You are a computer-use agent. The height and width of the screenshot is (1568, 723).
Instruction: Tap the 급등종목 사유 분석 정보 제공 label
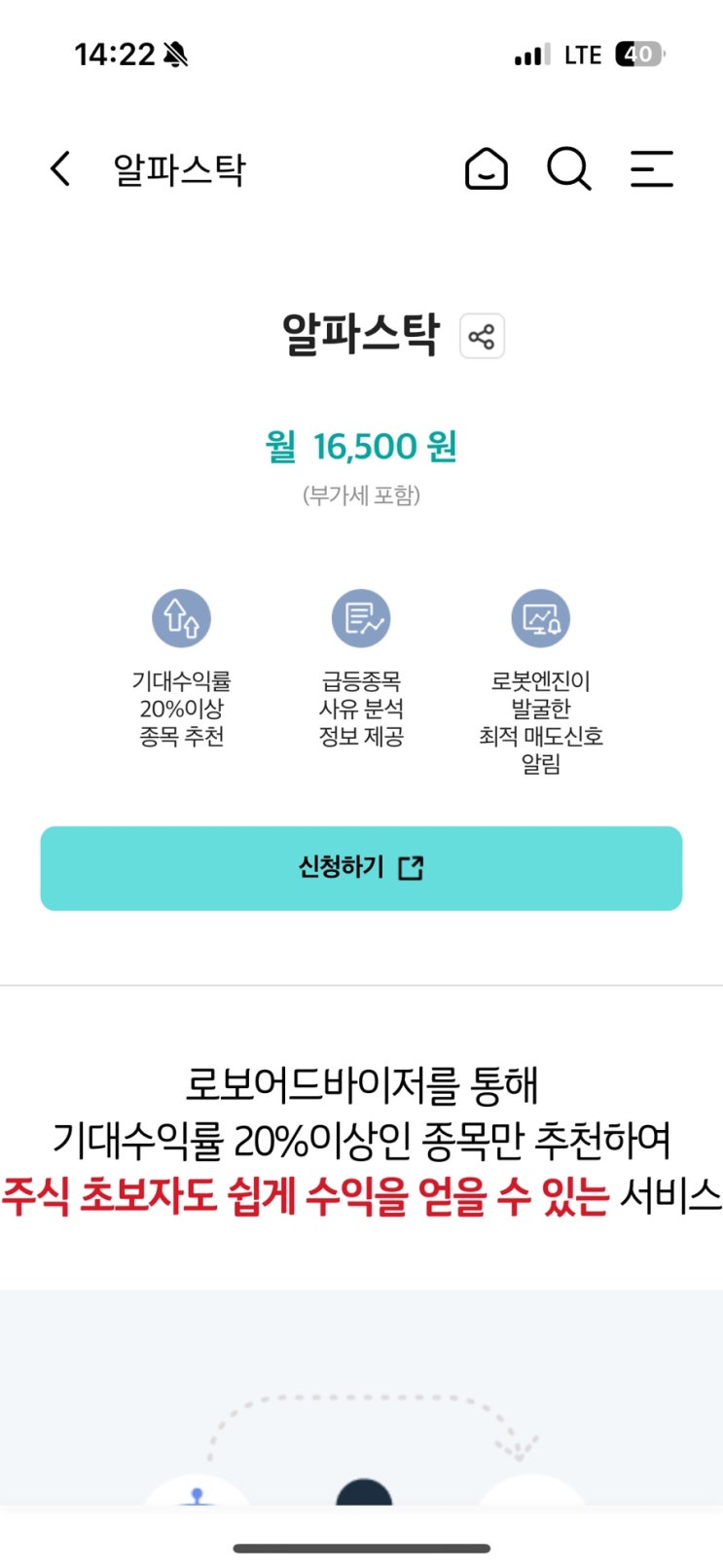coord(361,709)
